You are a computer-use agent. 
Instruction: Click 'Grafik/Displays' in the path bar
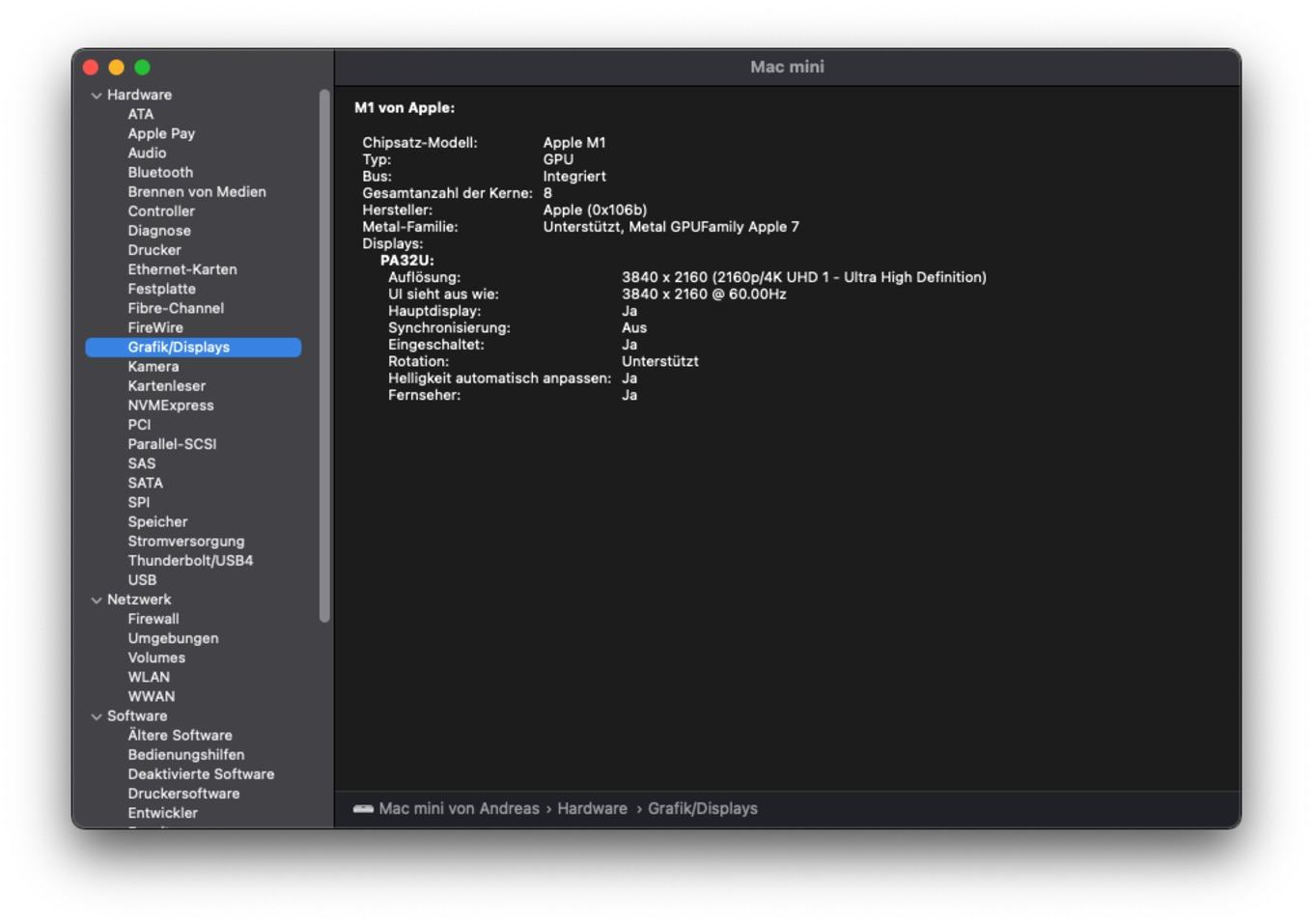702,809
